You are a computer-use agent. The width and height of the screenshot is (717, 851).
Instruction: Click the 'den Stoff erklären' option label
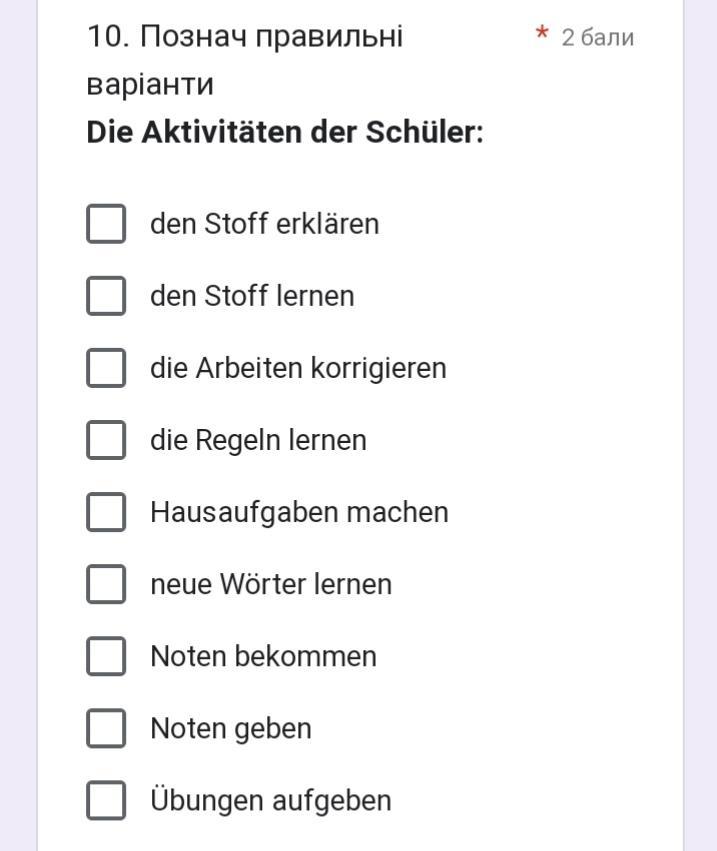264,224
